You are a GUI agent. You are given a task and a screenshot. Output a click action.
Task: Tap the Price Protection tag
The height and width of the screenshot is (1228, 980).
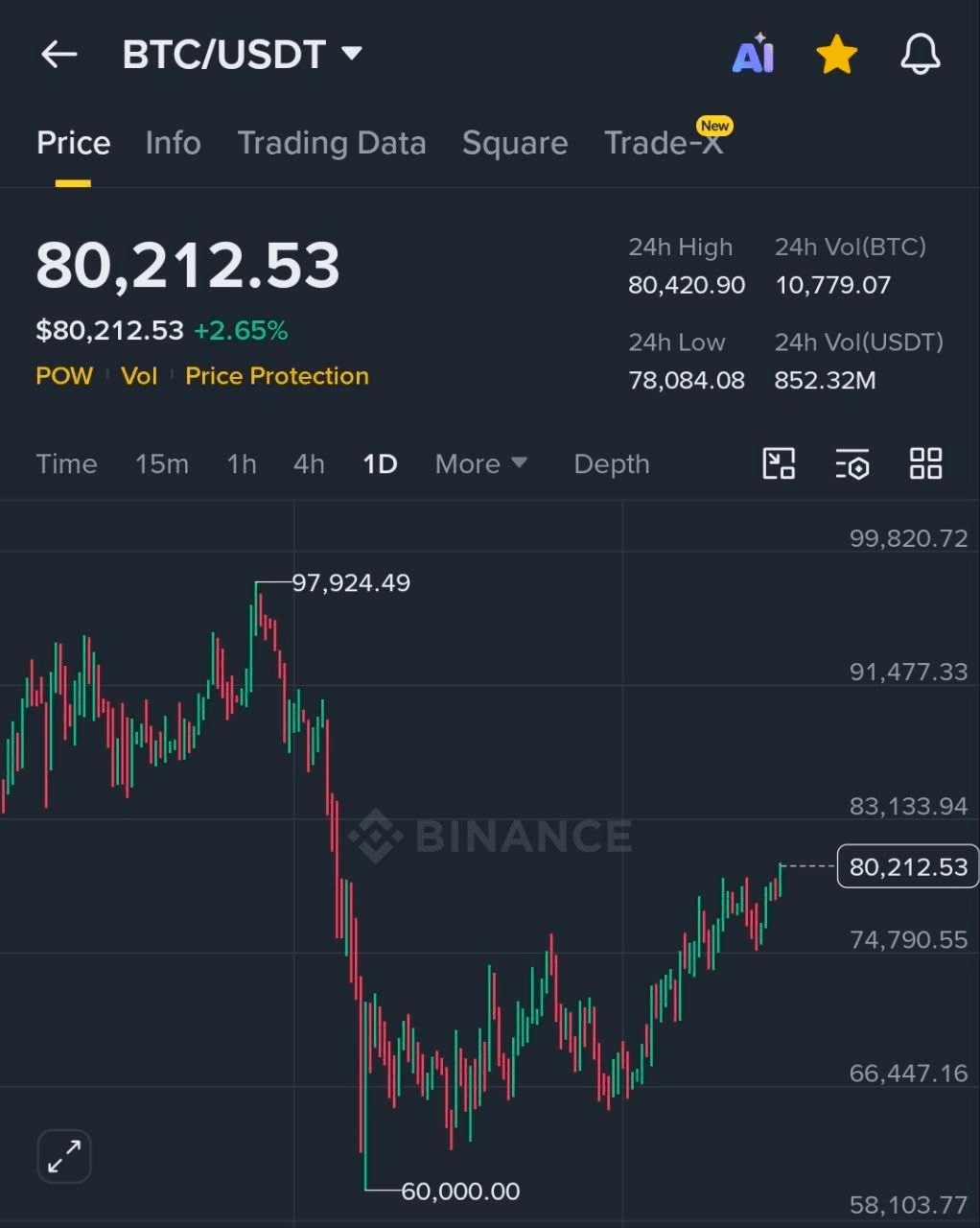click(277, 376)
